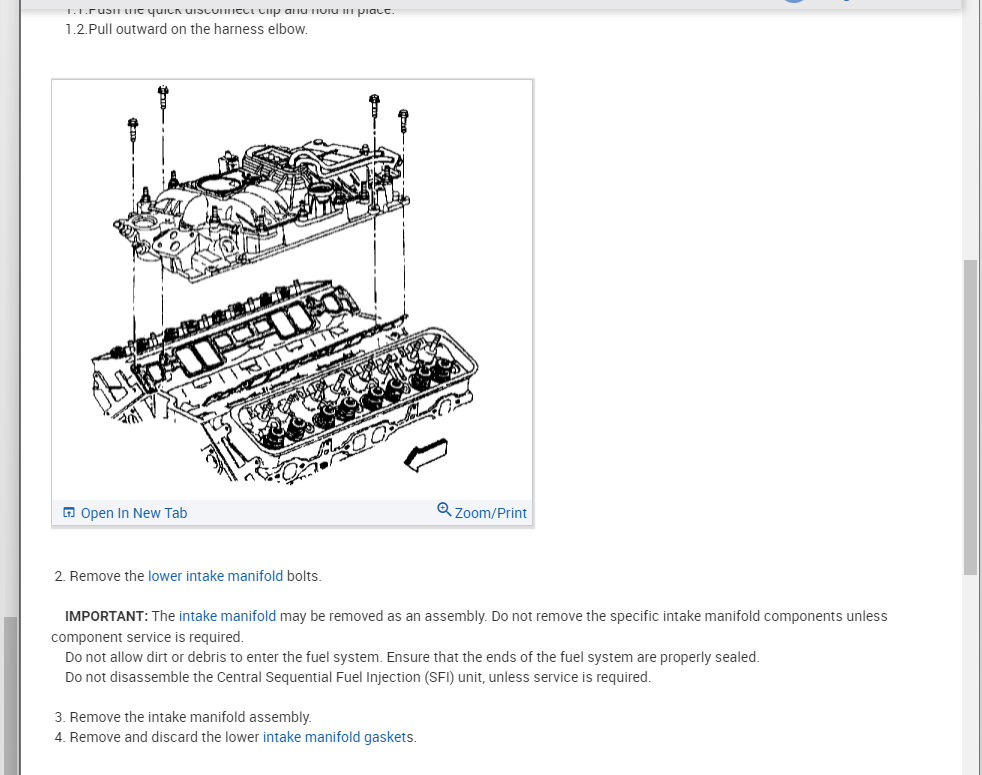Click 'Do not disassemble the Central Sequential' sentence
Viewport: 982px width, 775px height.
click(x=358, y=677)
